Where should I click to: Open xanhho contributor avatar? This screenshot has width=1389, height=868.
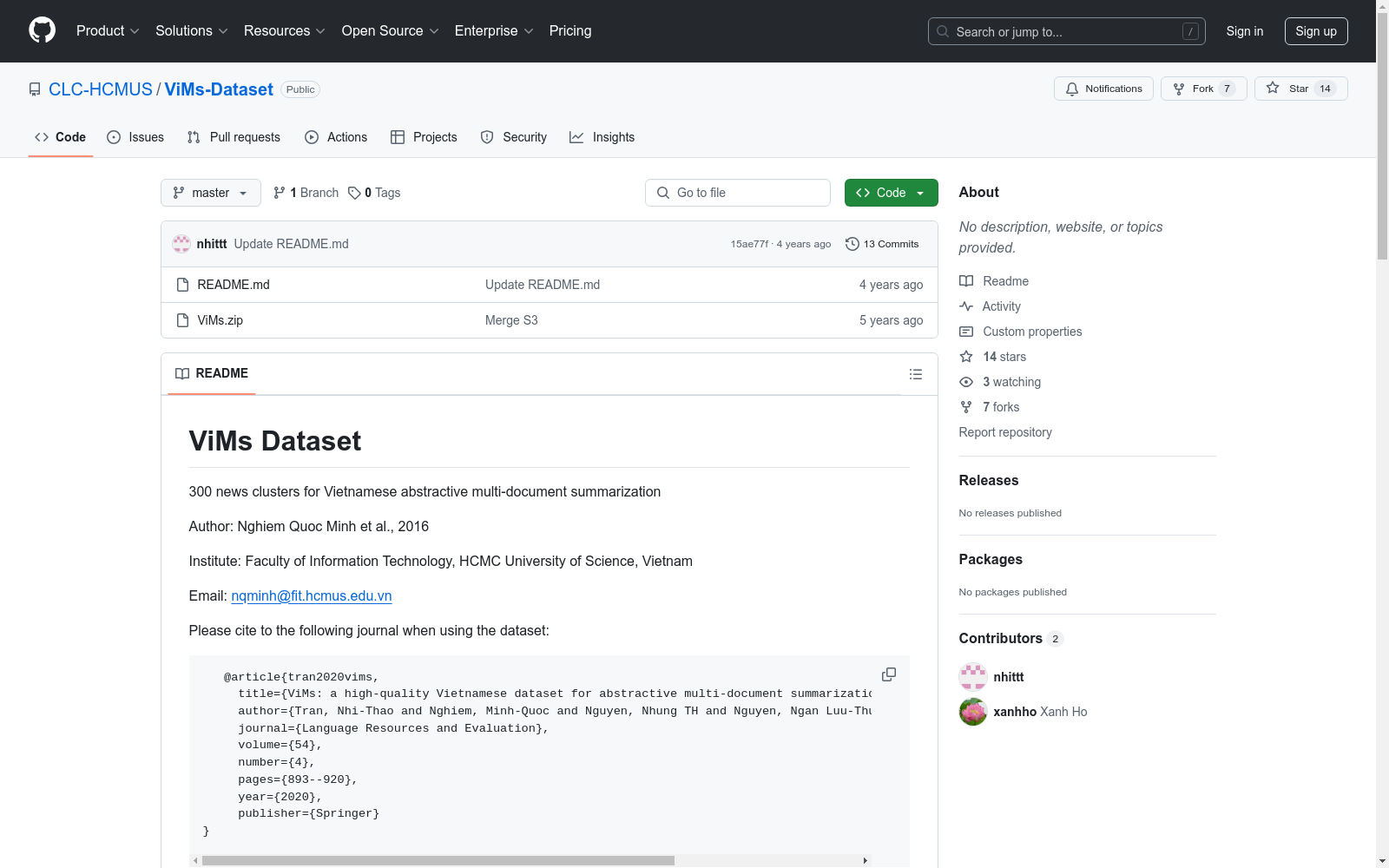click(x=973, y=712)
